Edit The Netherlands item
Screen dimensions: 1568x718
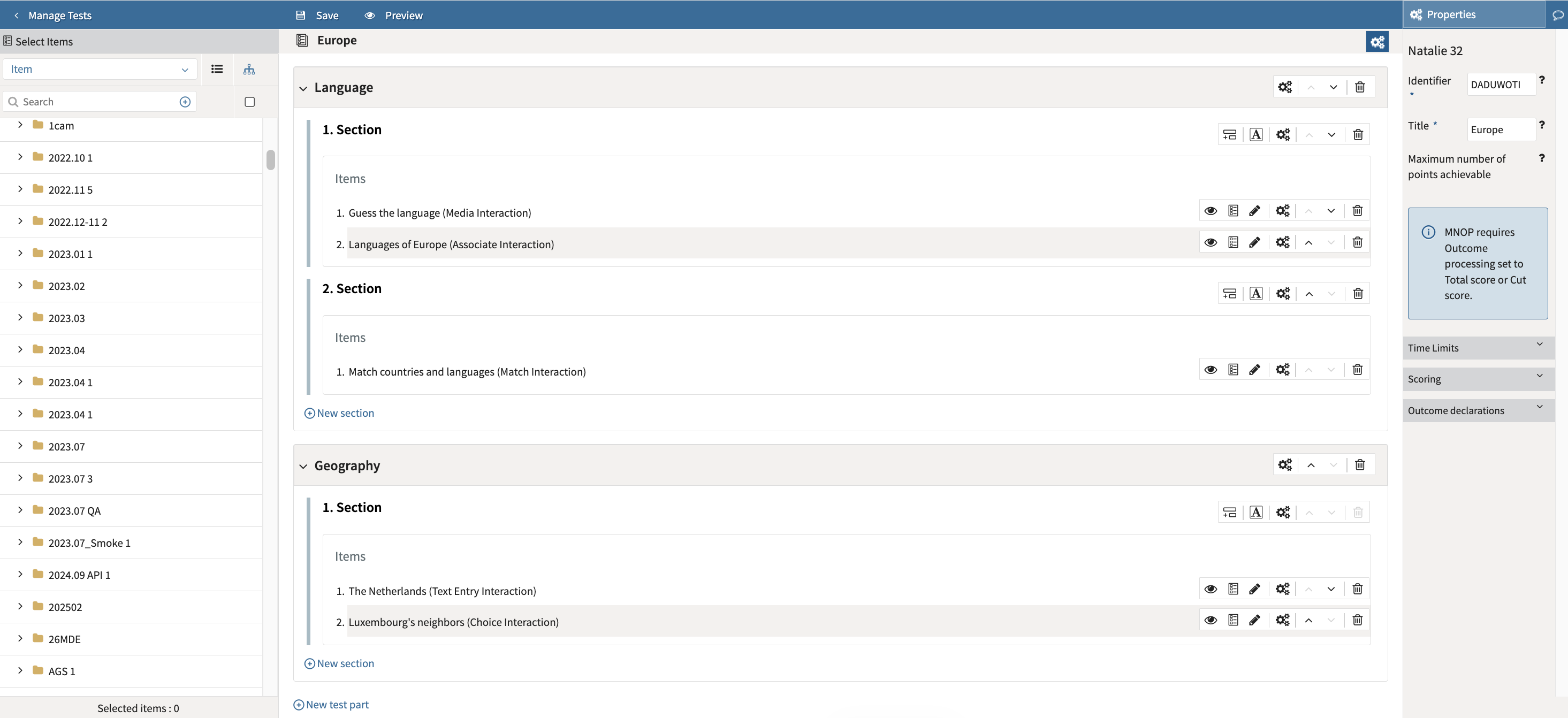point(1254,589)
